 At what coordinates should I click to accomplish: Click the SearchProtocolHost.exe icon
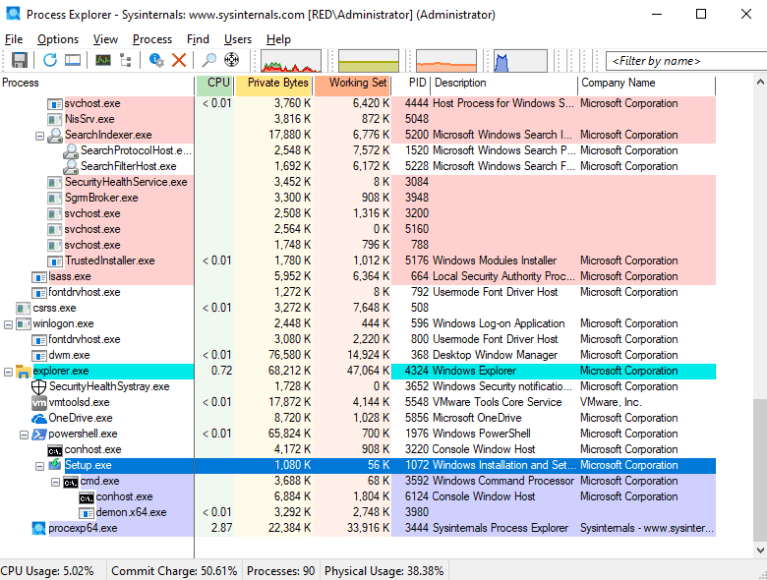[70, 151]
